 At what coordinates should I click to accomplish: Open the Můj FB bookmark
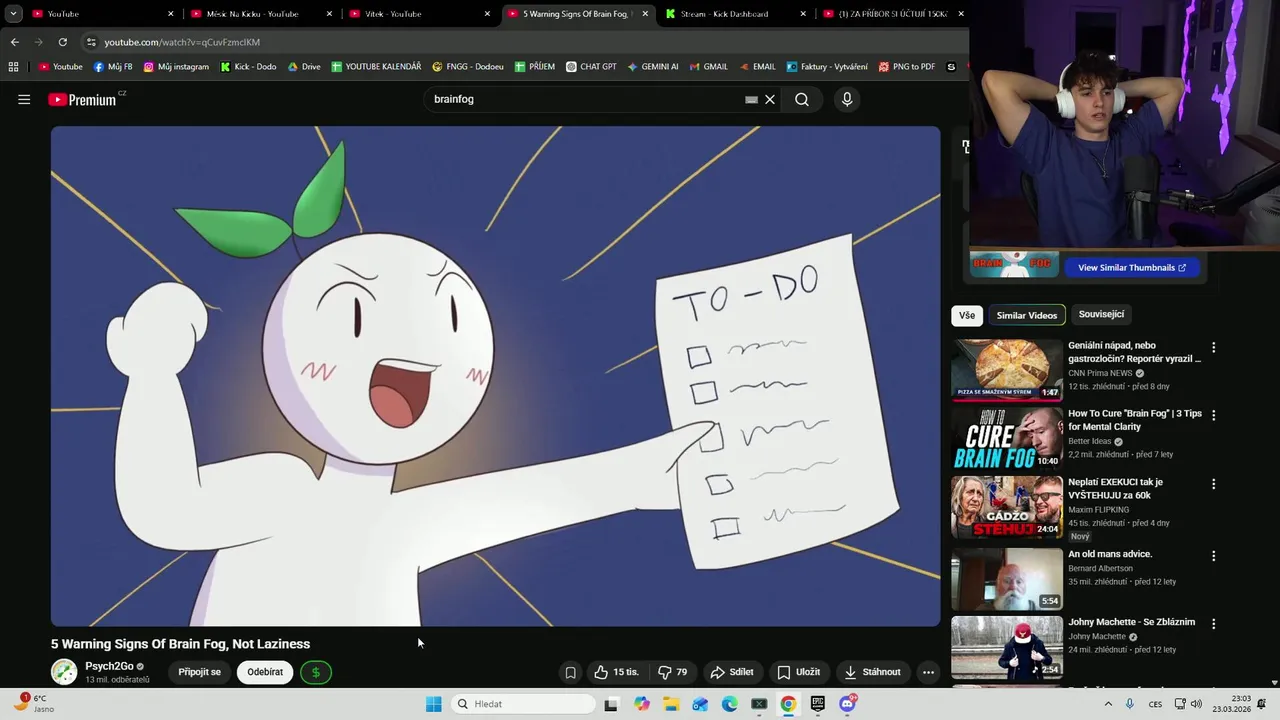(x=113, y=67)
